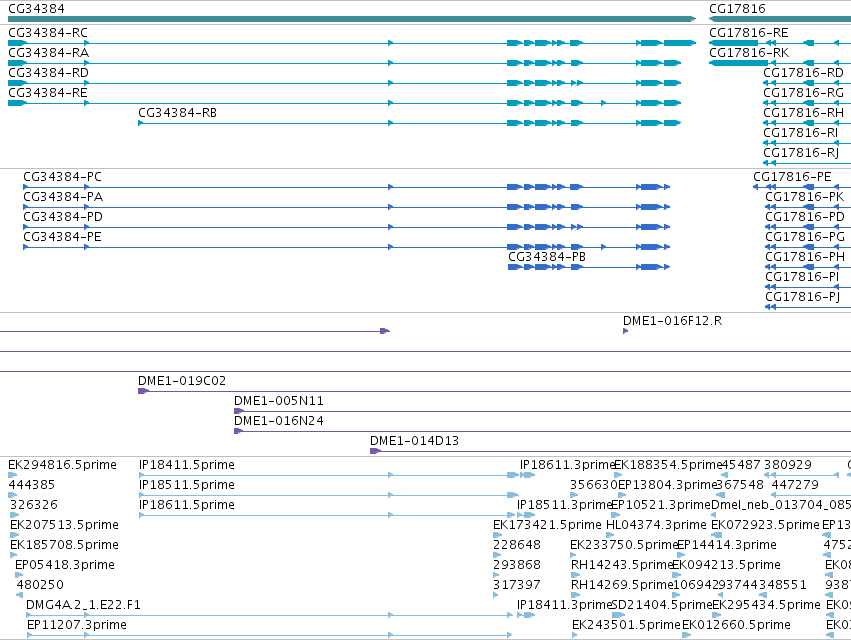Click the 447279 EST label
The height and width of the screenshot is (640, 851).
click(795, 485)
